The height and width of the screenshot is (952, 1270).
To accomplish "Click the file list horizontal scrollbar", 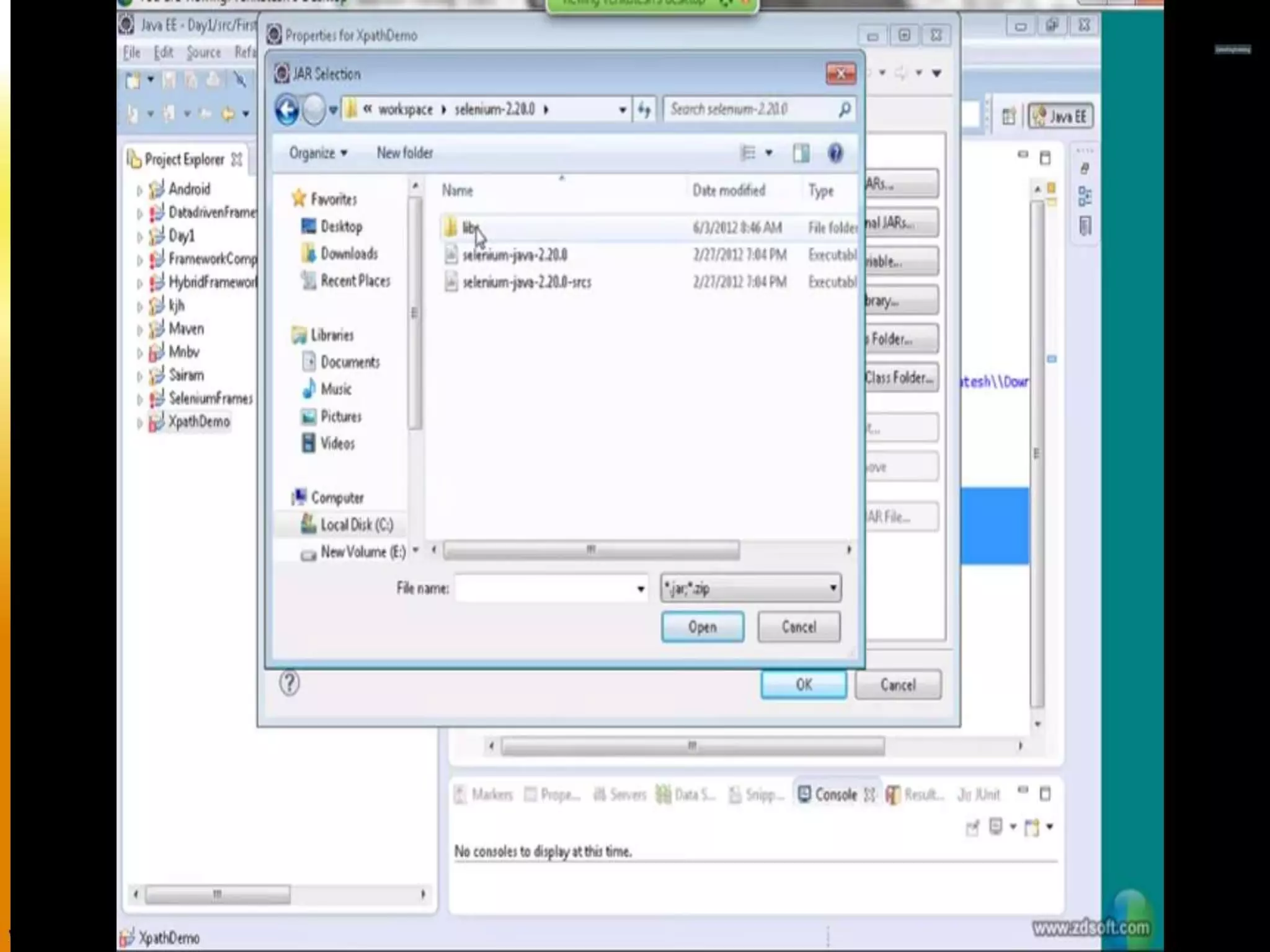I will click(590, 550).
